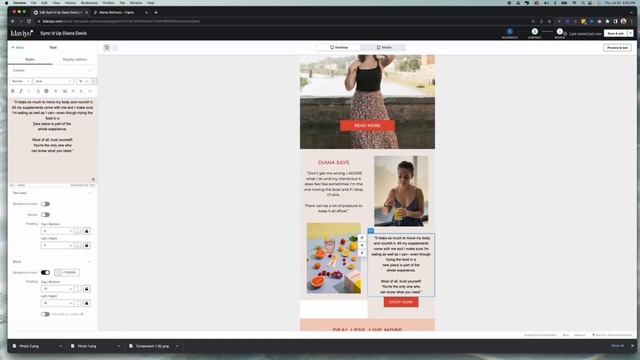Click the Bold formatting icon
This screenshot has width=640, height=360.
click(13, 91)
